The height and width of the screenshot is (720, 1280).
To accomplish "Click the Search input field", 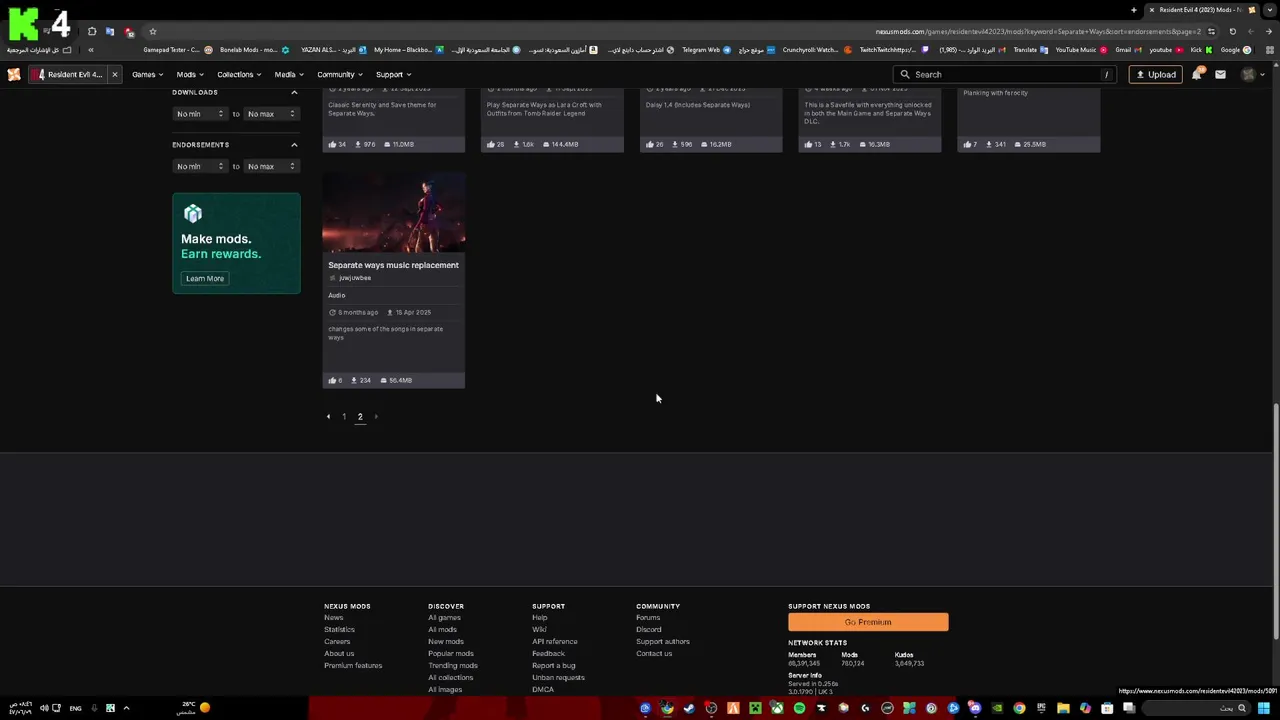I will click(1005, 74).
